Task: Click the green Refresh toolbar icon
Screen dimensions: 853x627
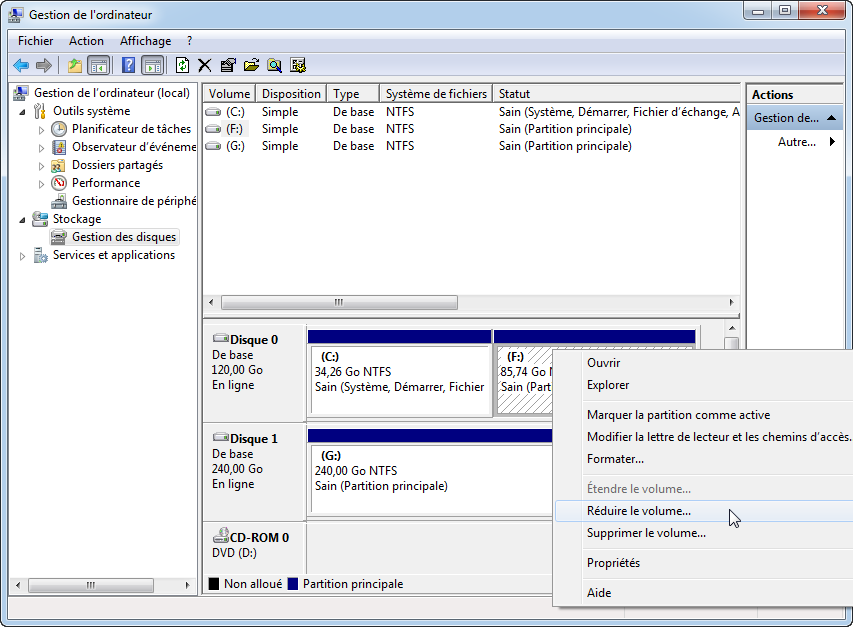Action: [x=182, y=65]
